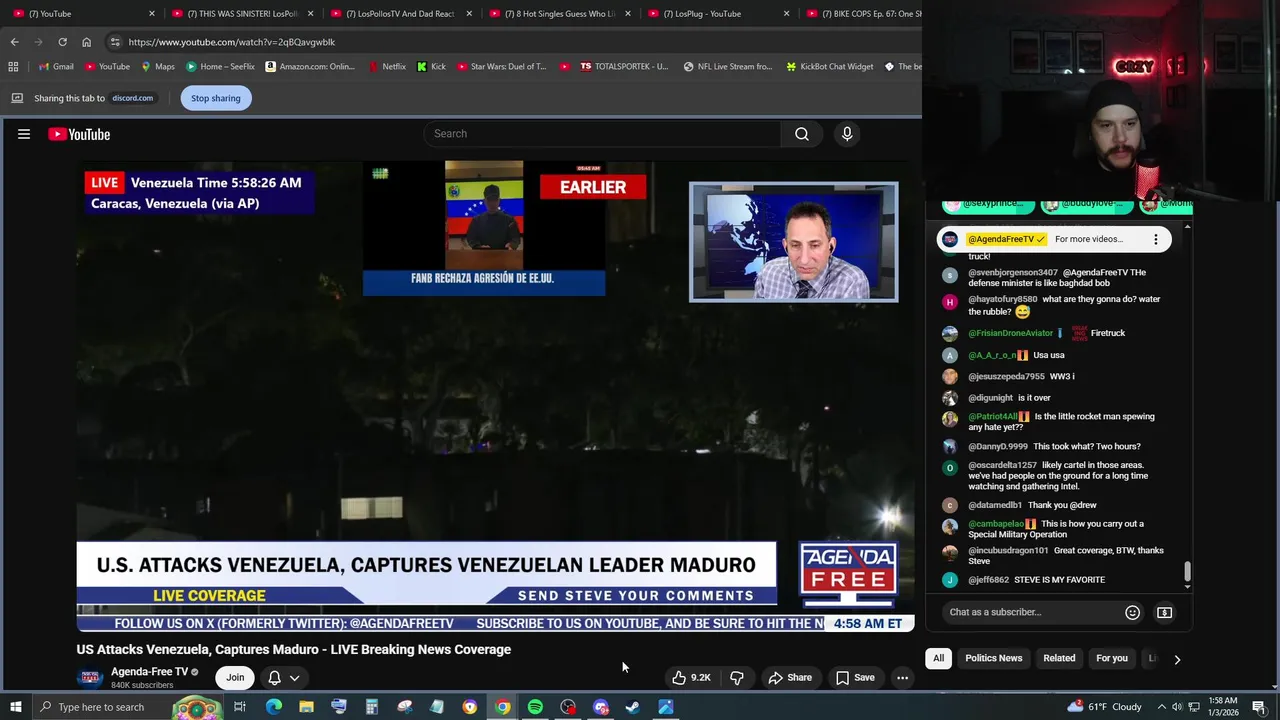
Task: Click the Super Chat dollar icon in chat
Action: [1164, 612]
